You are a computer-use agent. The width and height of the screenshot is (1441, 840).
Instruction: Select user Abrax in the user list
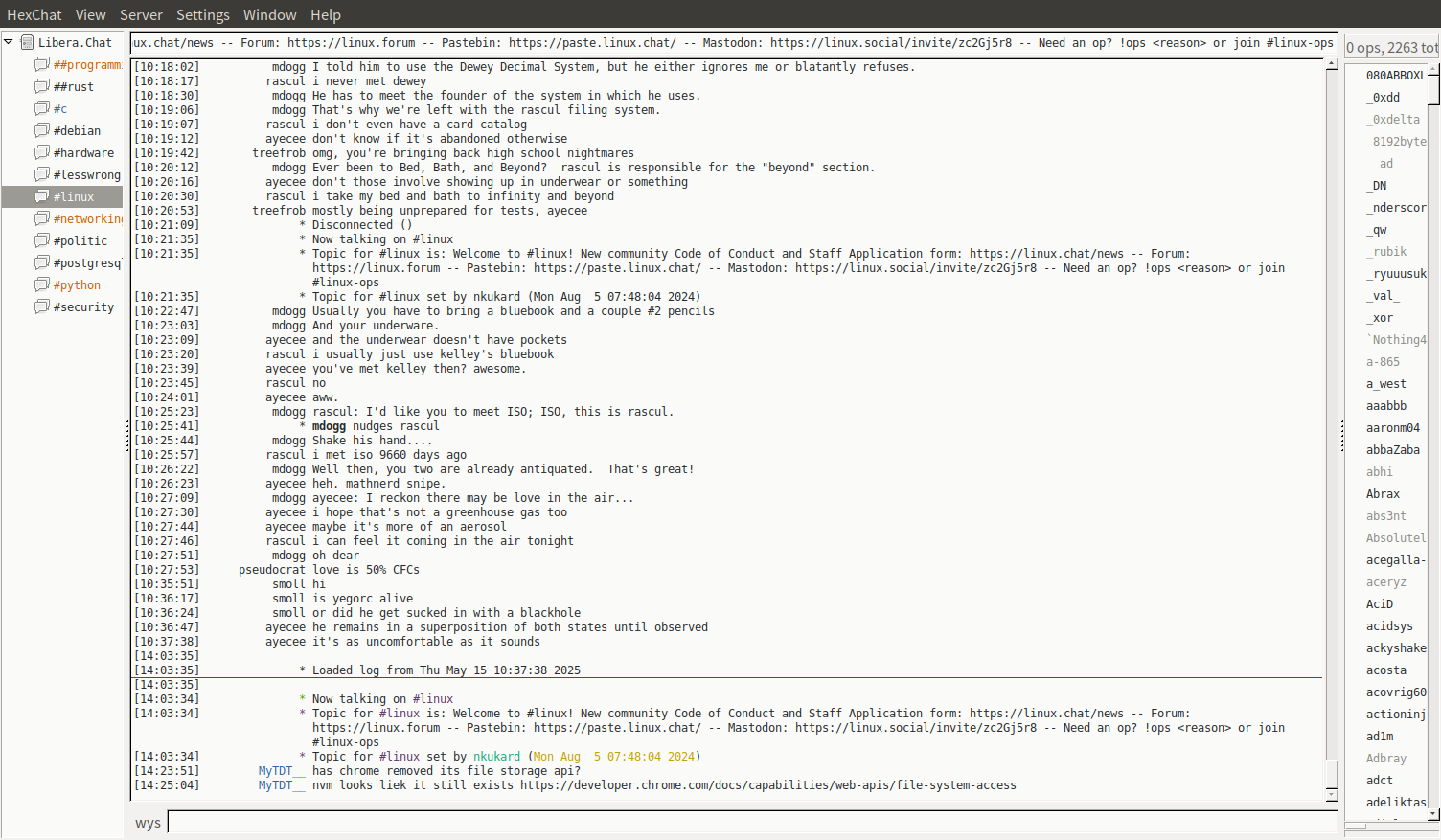point(1383,494)
